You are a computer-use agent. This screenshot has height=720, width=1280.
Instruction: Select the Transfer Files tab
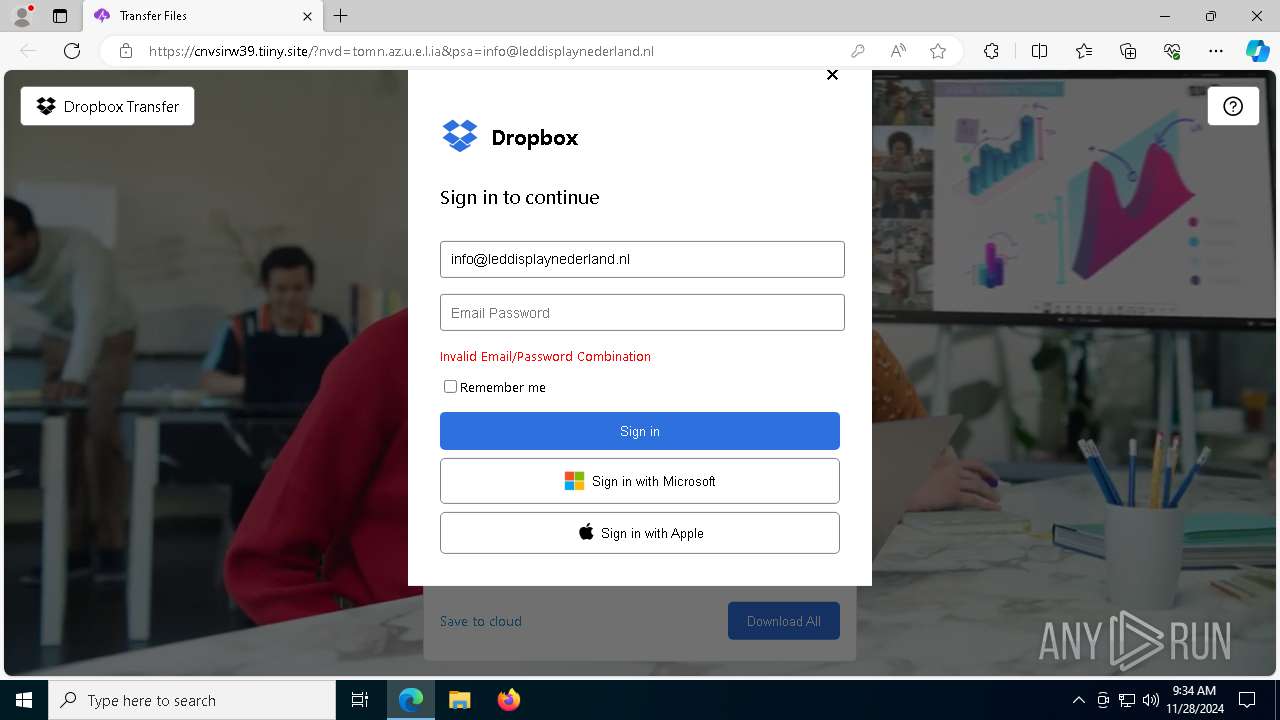pos(203,16)
